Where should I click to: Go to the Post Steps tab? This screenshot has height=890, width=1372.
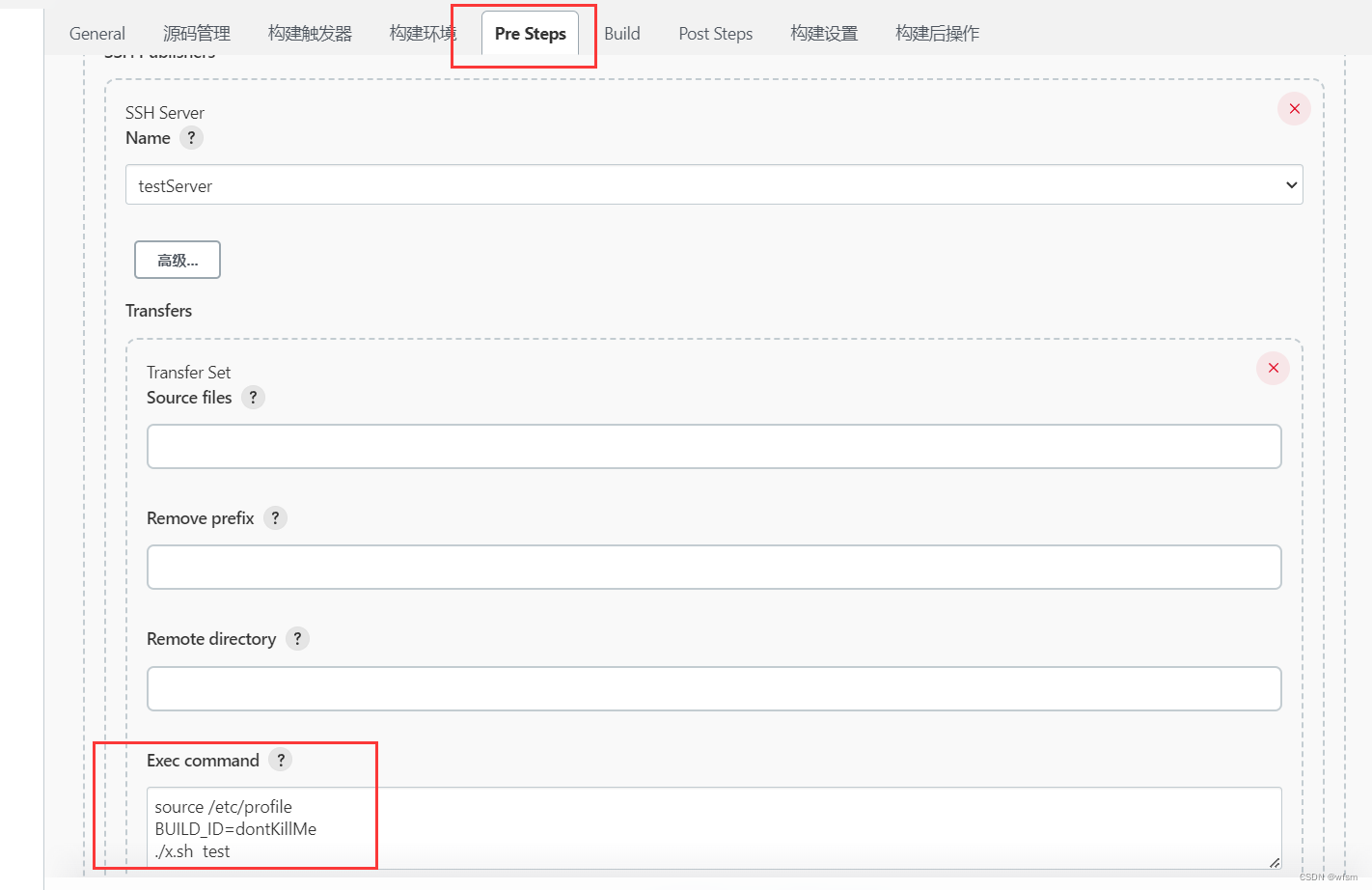[x=716, y=34]
